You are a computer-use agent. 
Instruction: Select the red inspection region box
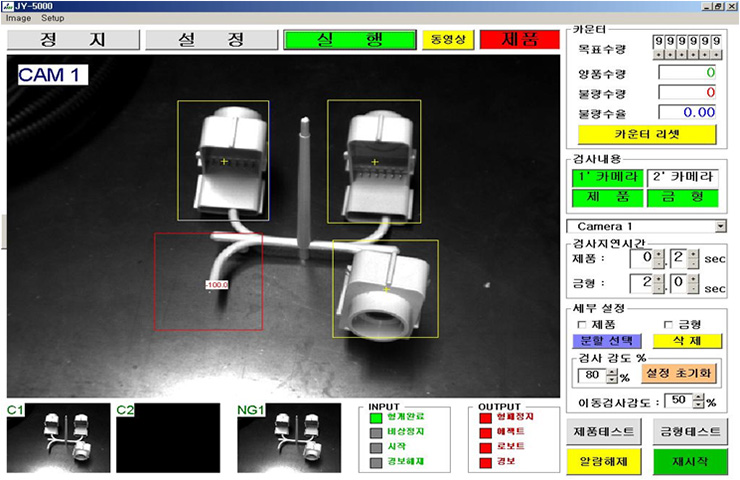point(208,282)
